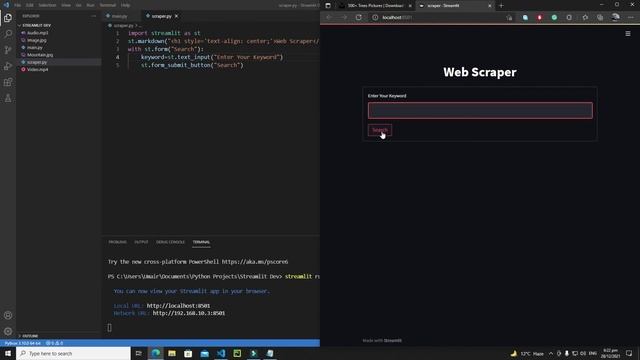
Task: Open http://localhost:8501 link in terminal
Action: [178, 306]
